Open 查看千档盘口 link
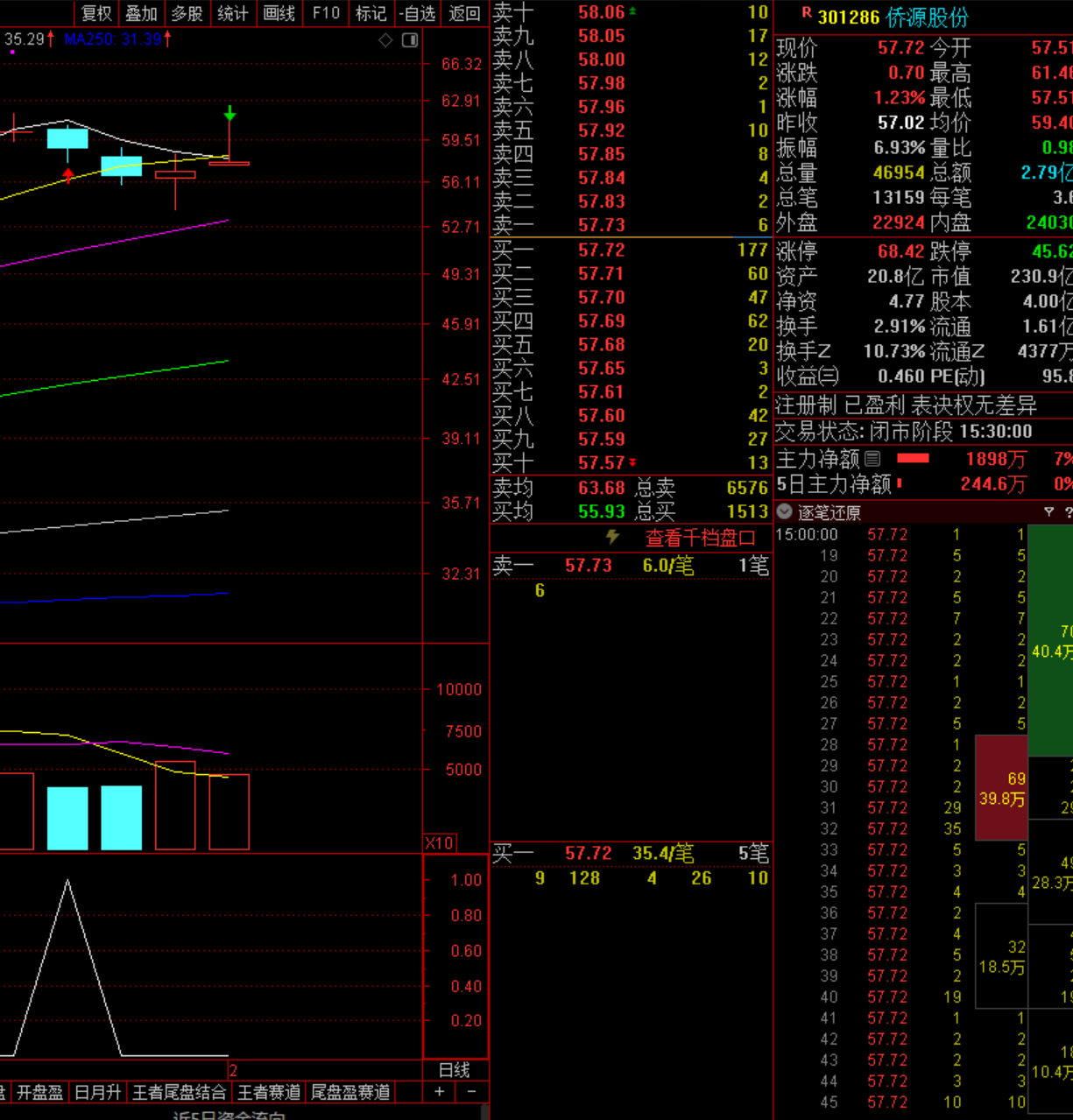This screenshot has height=1120, width=1073. [x=700, y=538]
